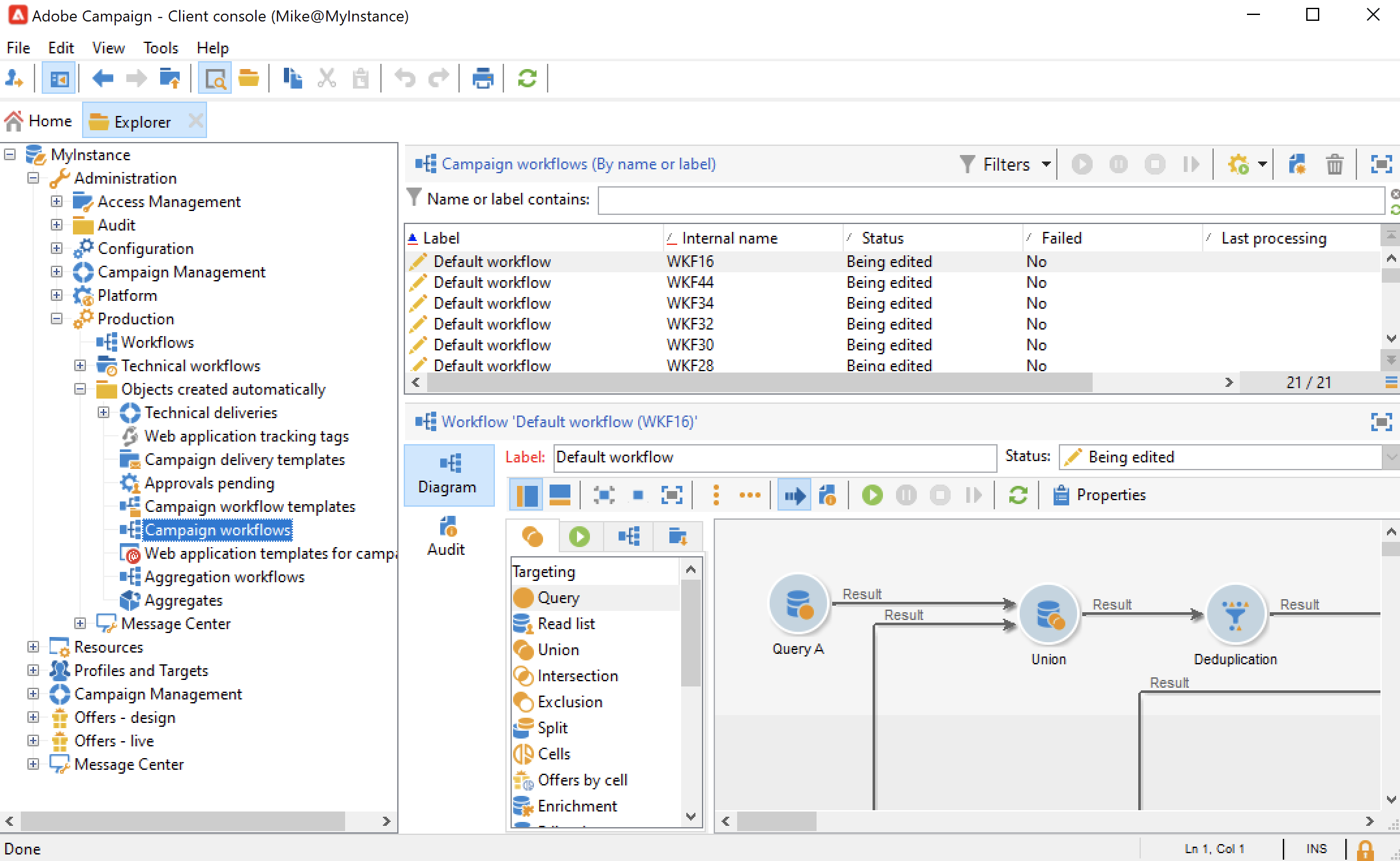
Task: Toggle the detail zone magnifier button
Action: (214, 79)
